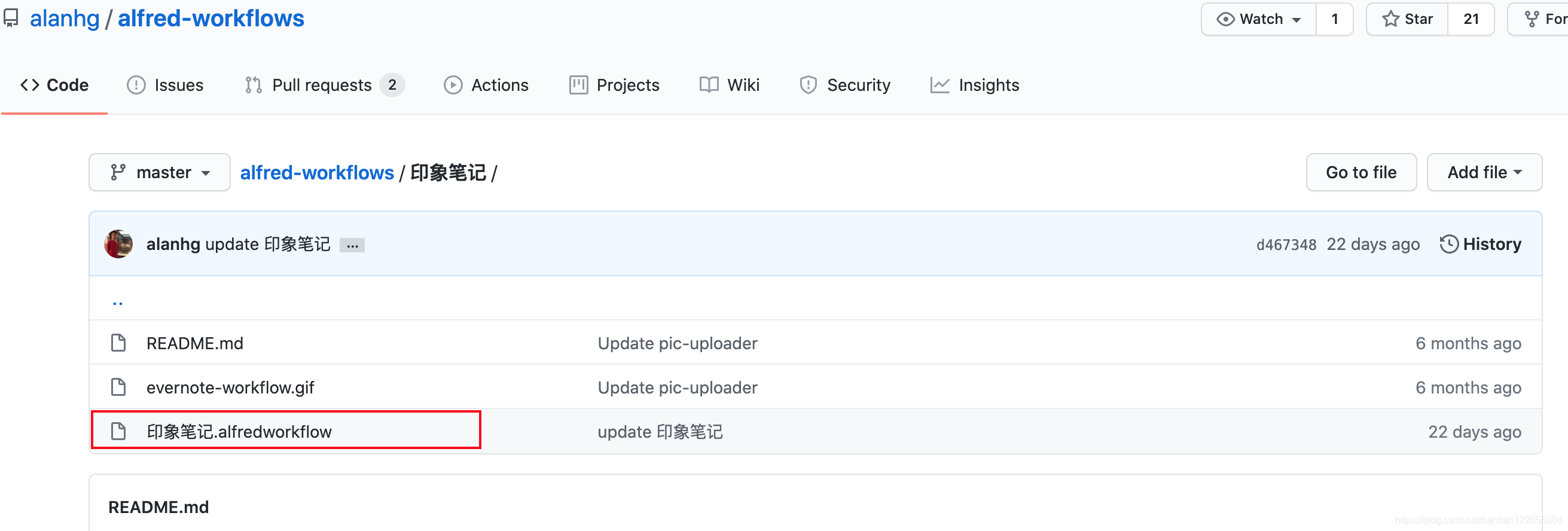
Task: Click the clock icon next to History
Action: [x=1448, y=244]
